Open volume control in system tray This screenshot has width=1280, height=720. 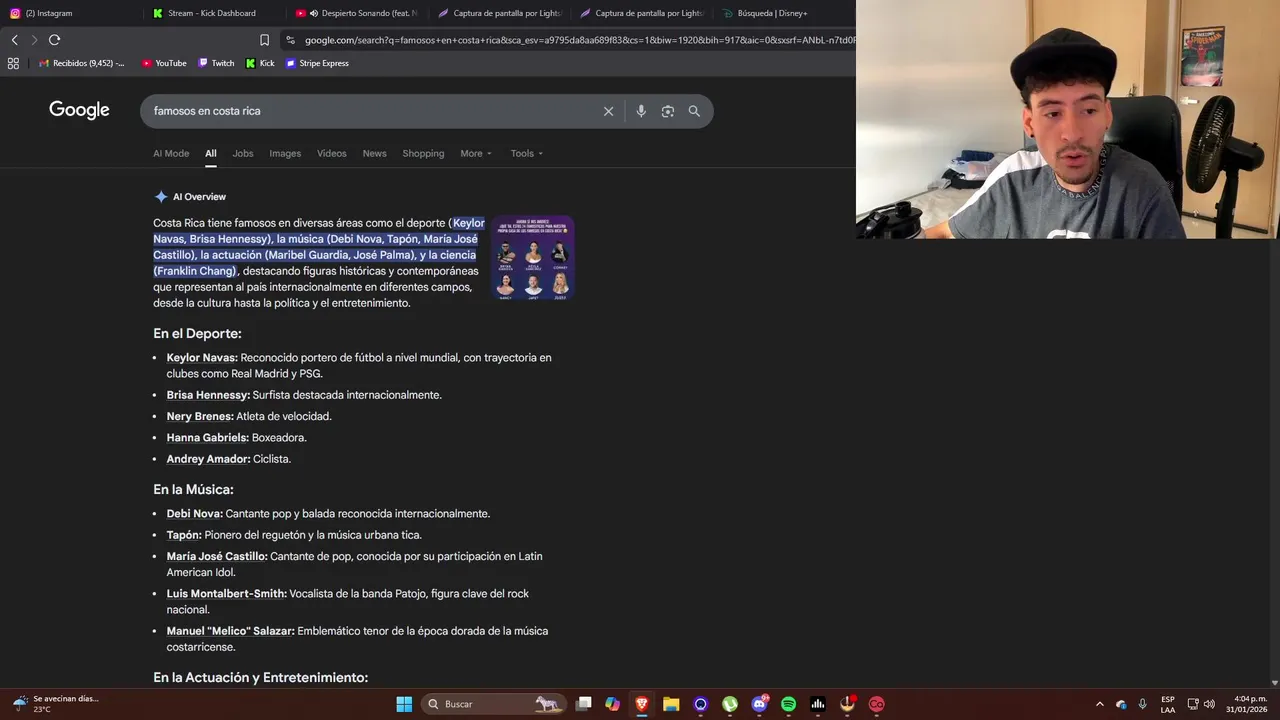[1209, 704]
